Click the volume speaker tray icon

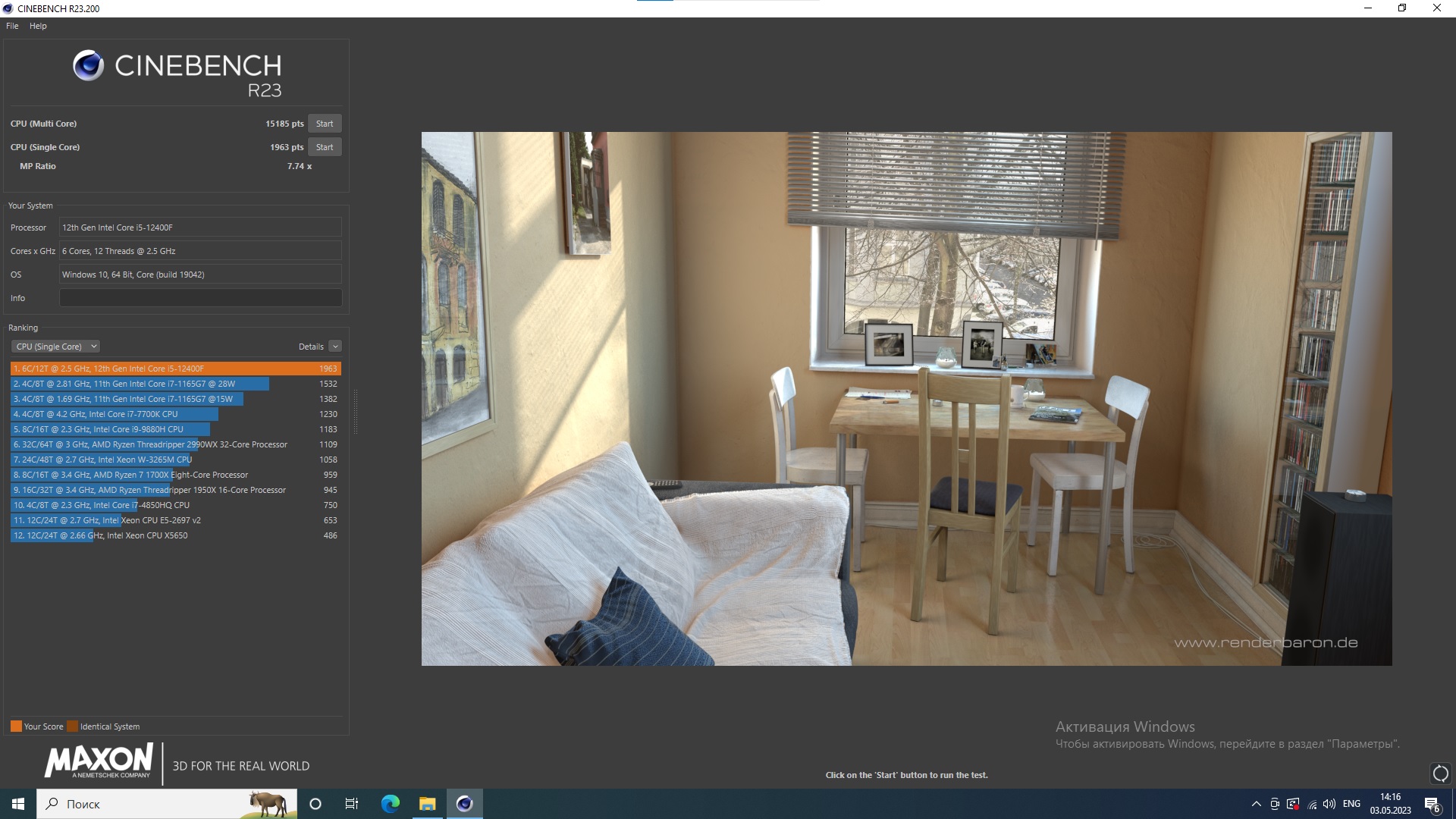(x=1329, y=804)
